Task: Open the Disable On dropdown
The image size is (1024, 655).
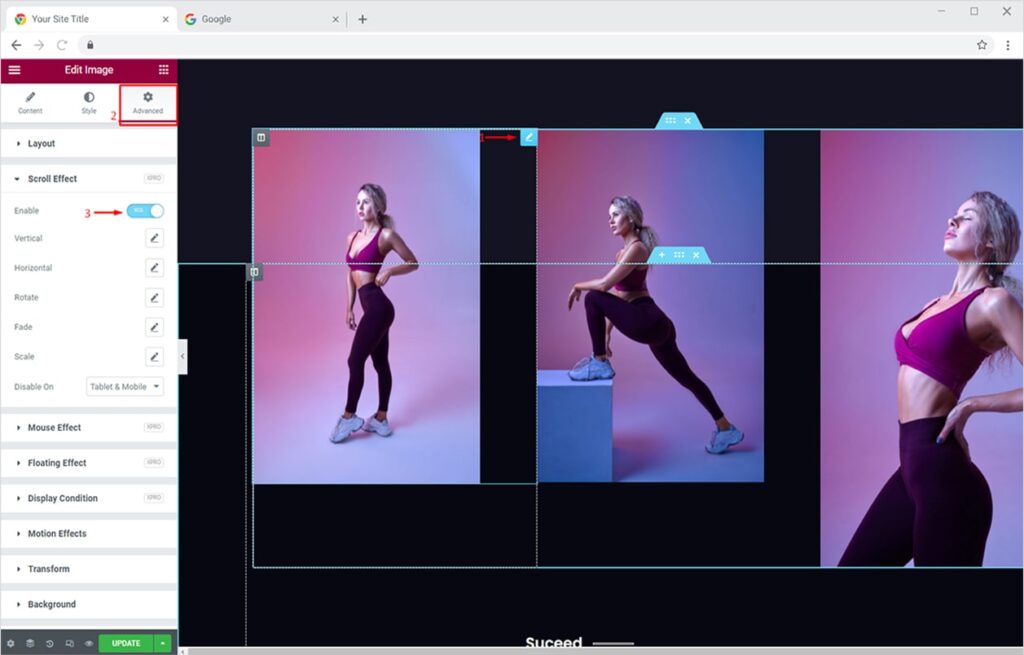Action: coord(125,386)
